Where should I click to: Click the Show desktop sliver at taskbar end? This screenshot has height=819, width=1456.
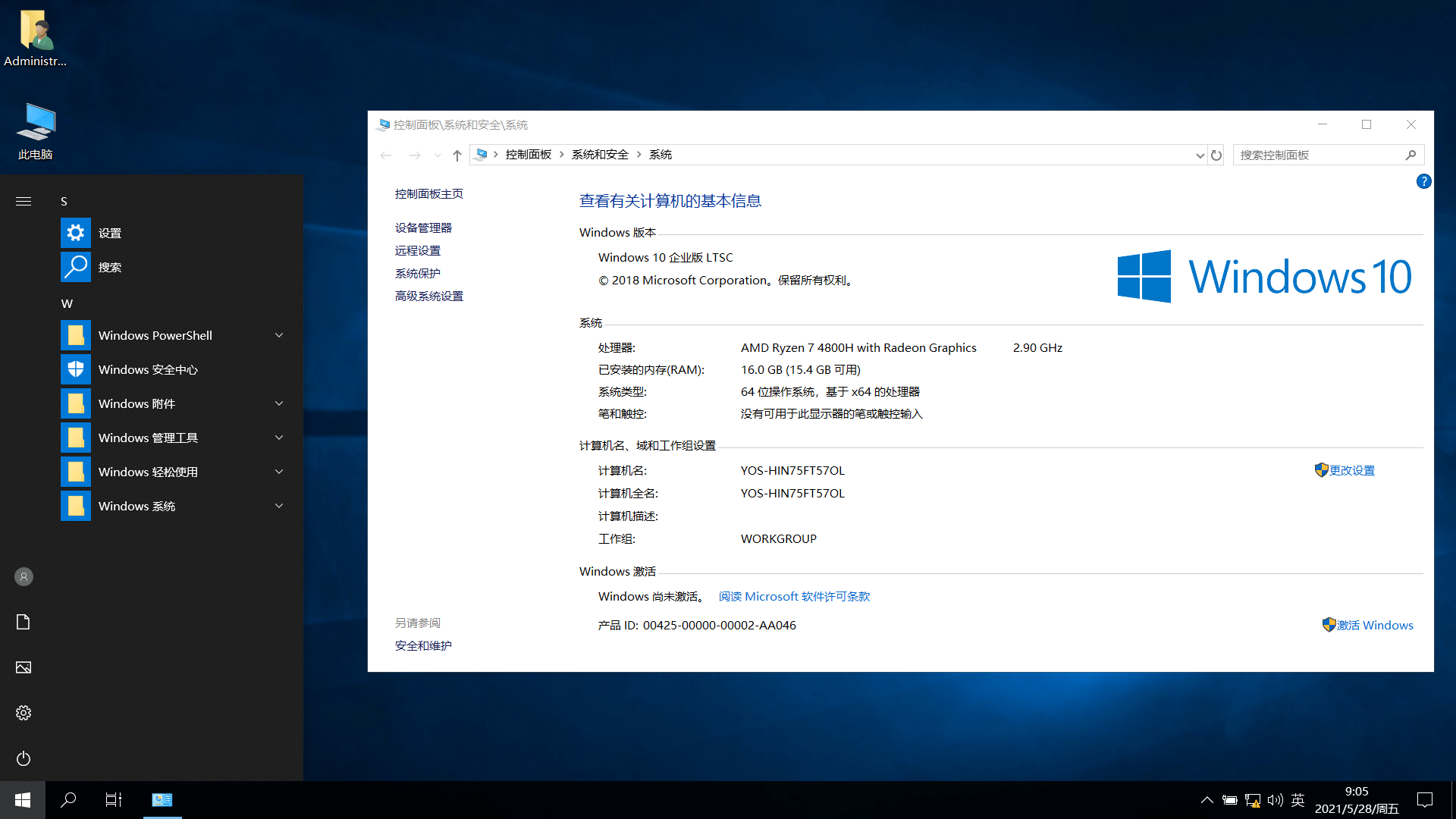pyautogui.click(x=1453, y=800)
